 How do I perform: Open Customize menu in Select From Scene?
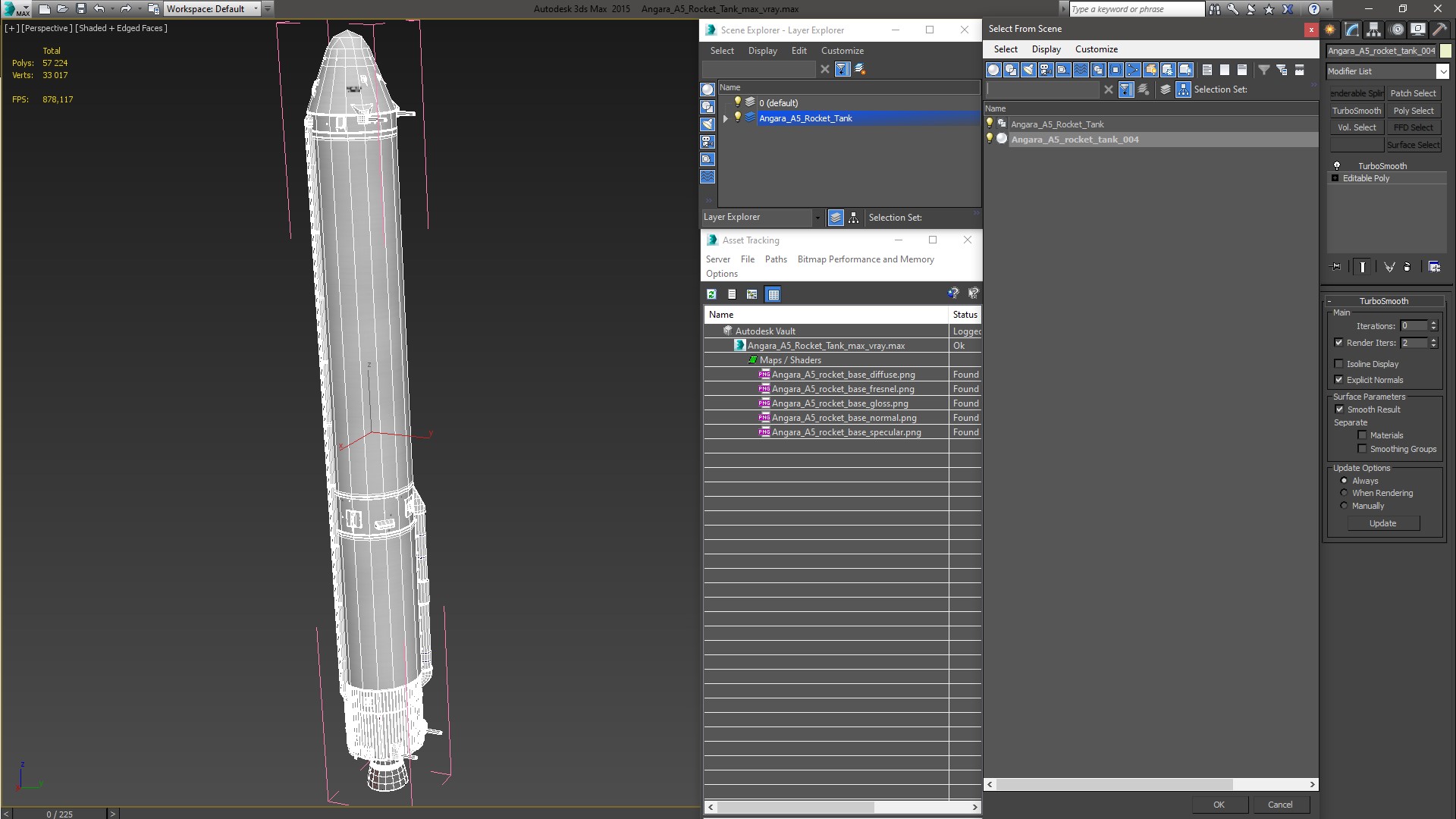pyautogui.click(x=1096, y=49)
